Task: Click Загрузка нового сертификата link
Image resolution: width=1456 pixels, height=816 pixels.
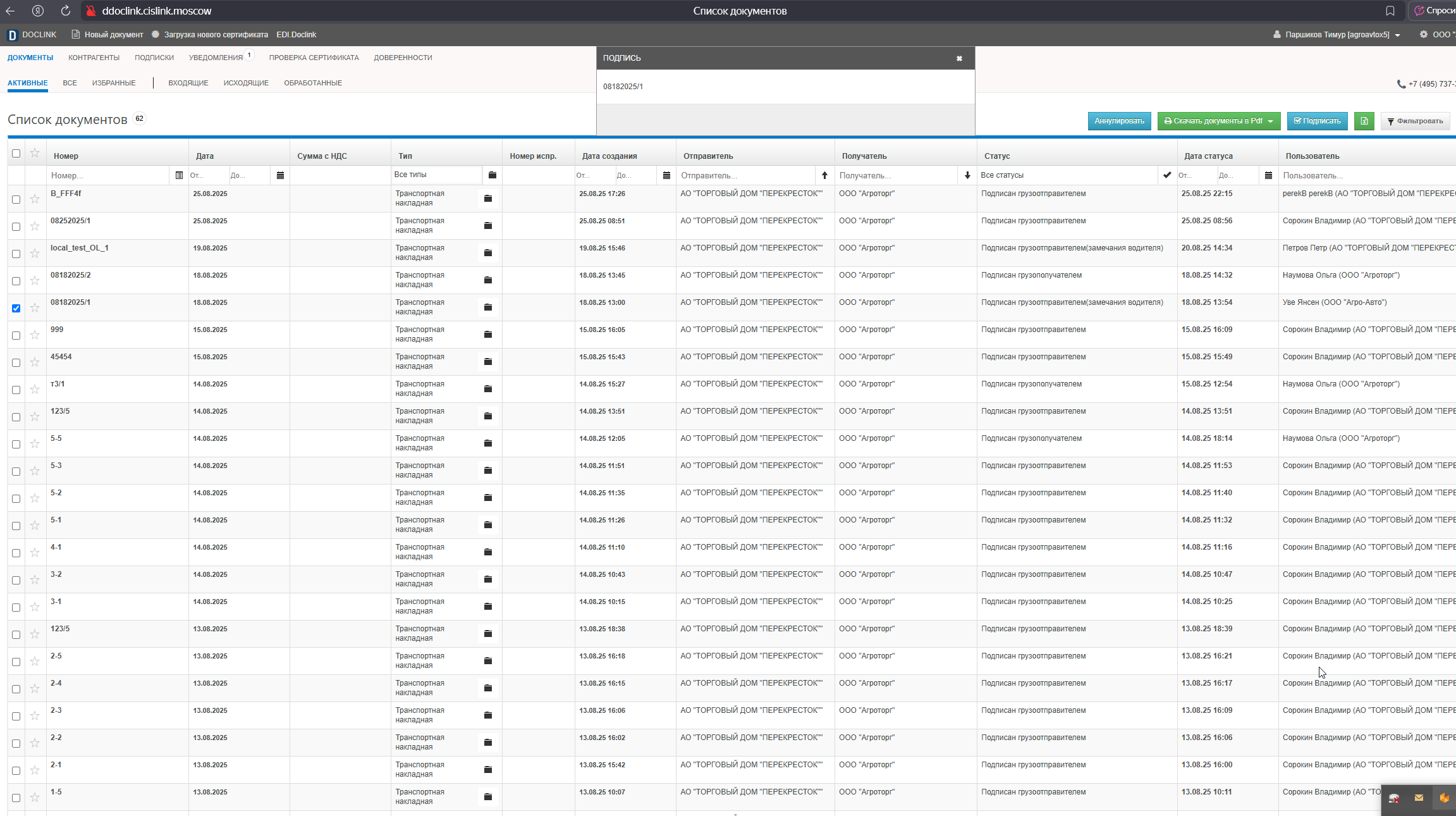Action: click(x=210, y=35)
